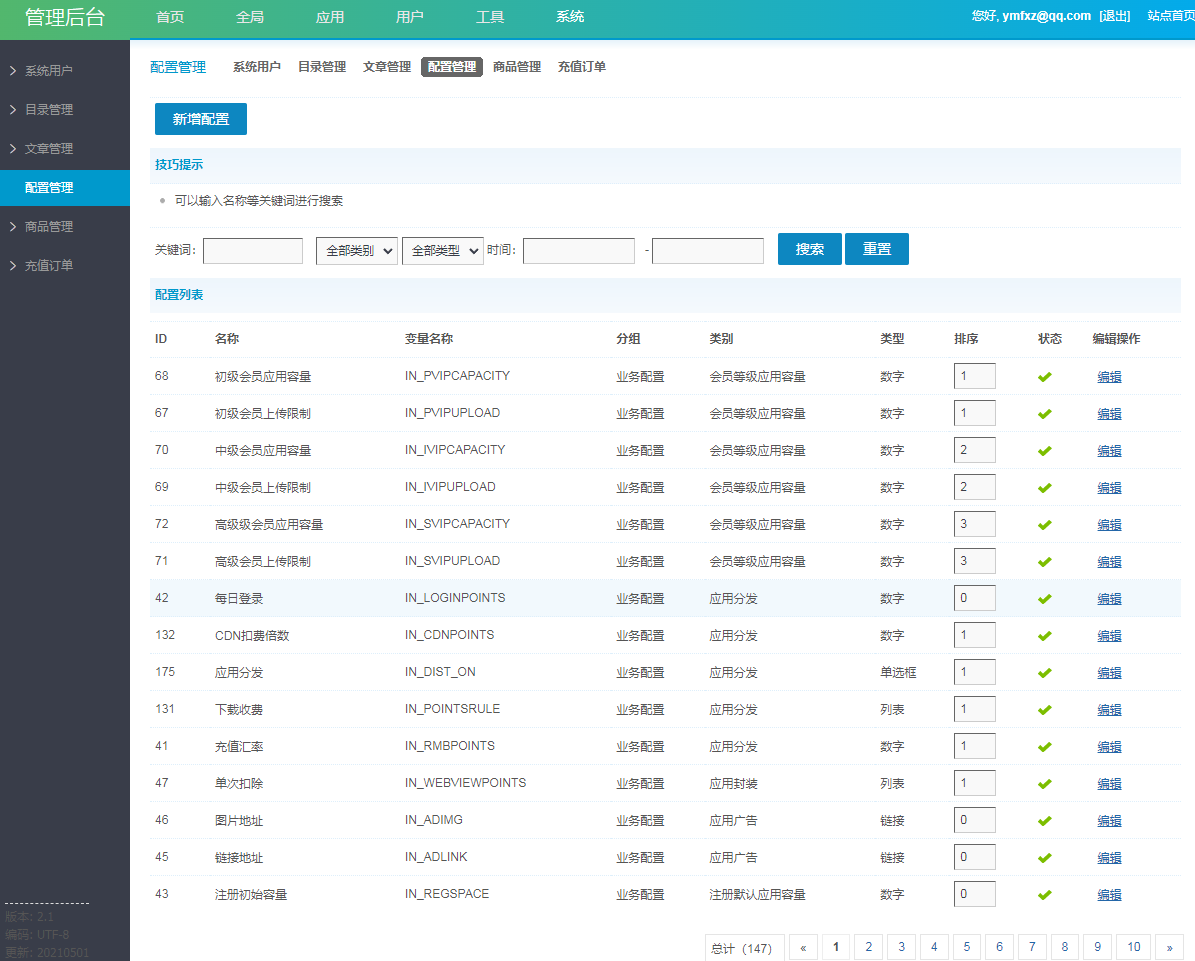This screenshot has width=1195, height=961.
Task: Toggle status checkmark for 初级会员应用容量 row
Action: tap(1044, 377)
